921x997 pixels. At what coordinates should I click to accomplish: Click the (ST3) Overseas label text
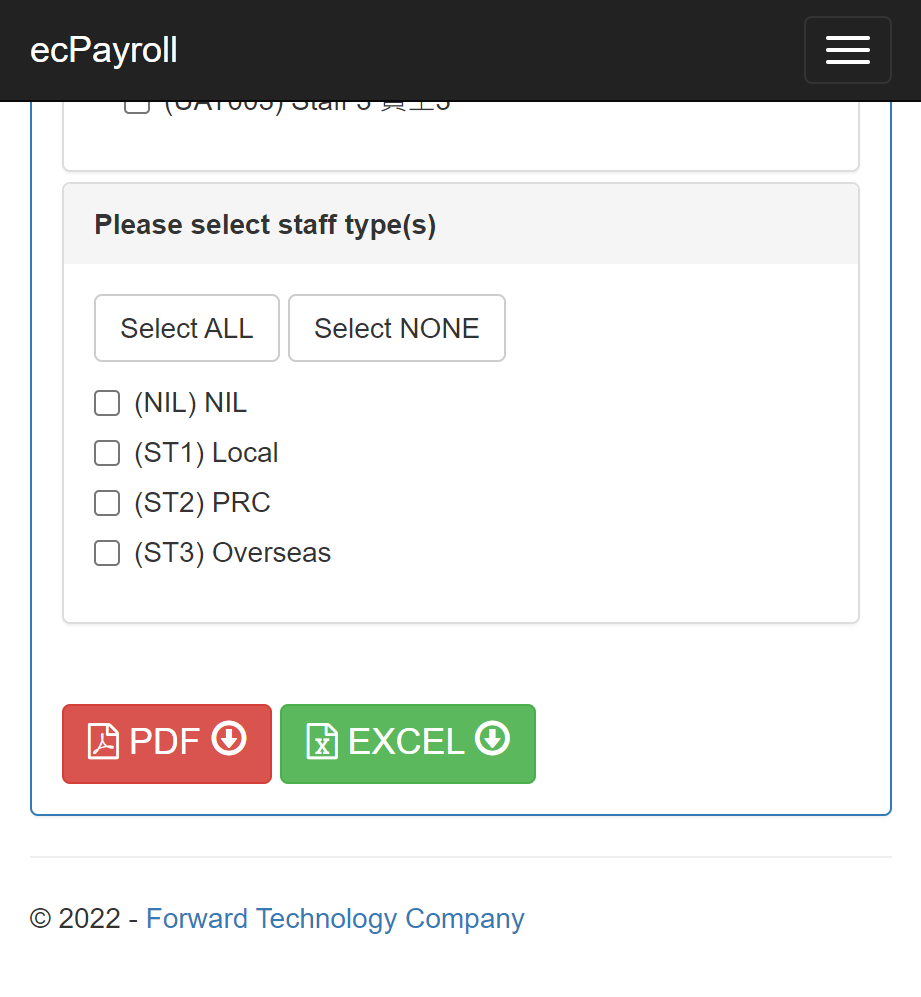pos(233,553)
